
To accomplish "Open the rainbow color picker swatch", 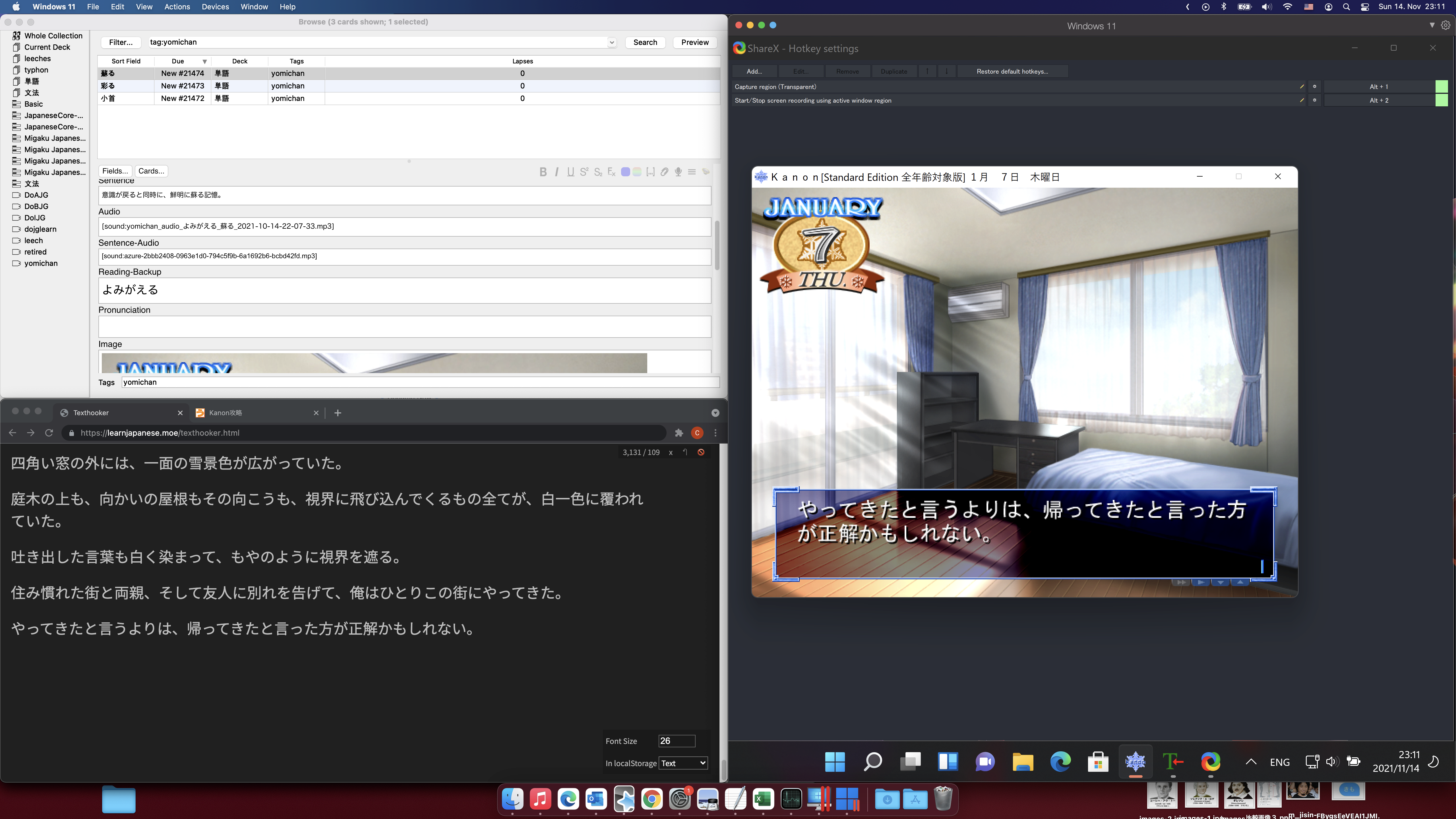I will pyautogui.click(x=637, y=172).
